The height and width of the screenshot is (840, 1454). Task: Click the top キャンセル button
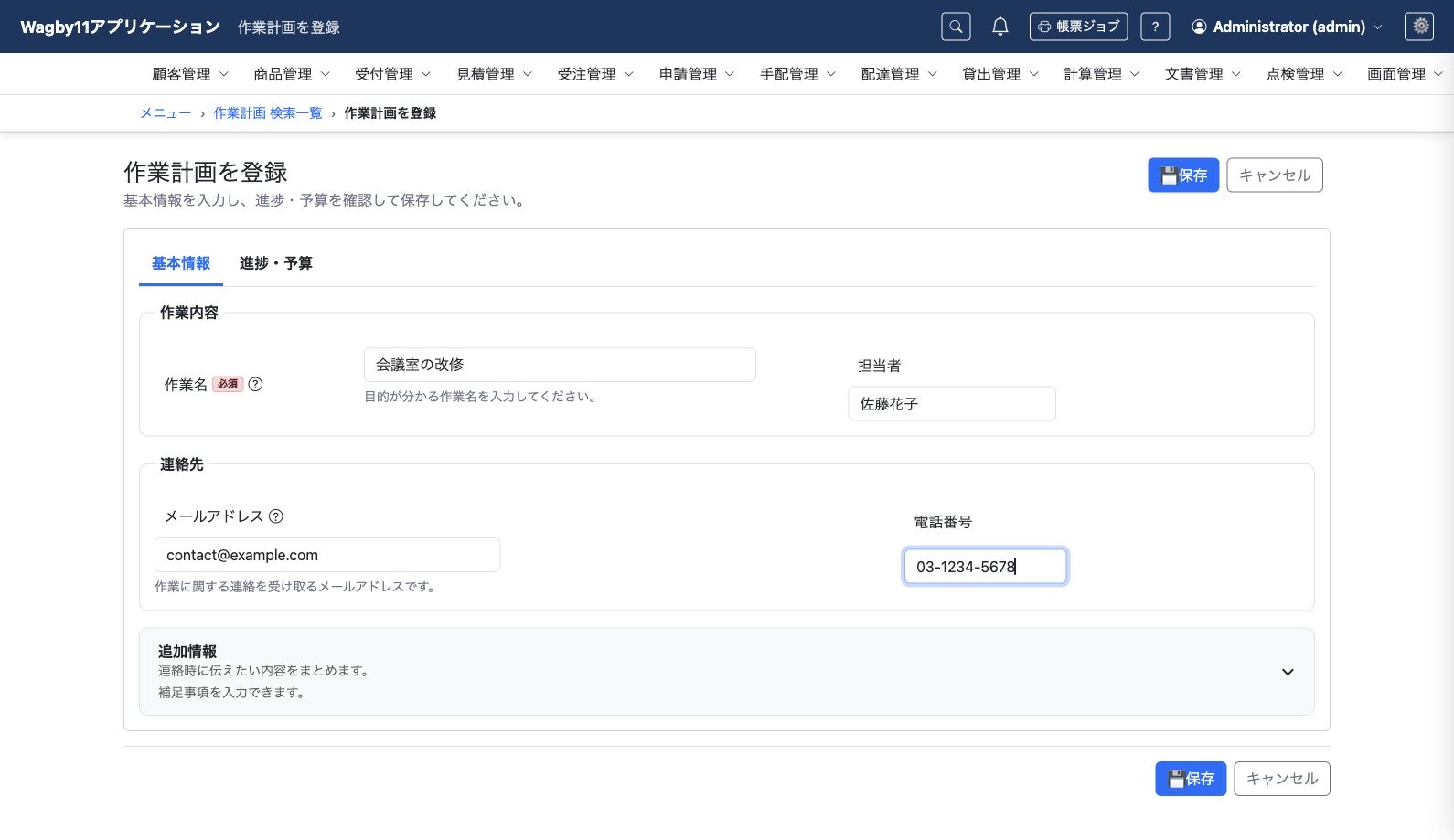coord(1275,175)
